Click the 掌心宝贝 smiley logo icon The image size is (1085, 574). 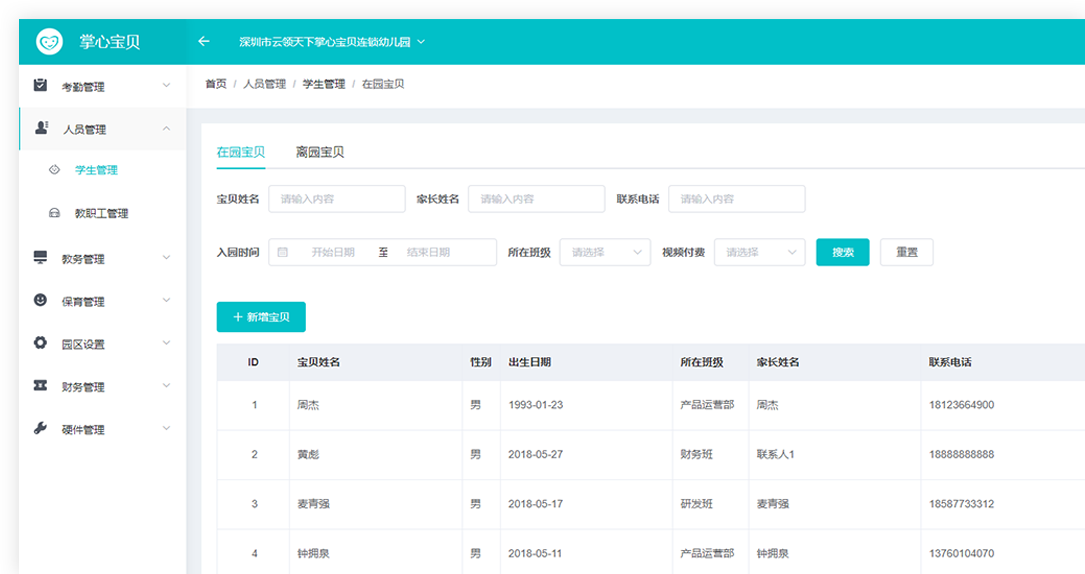click(x=49, y=42)
